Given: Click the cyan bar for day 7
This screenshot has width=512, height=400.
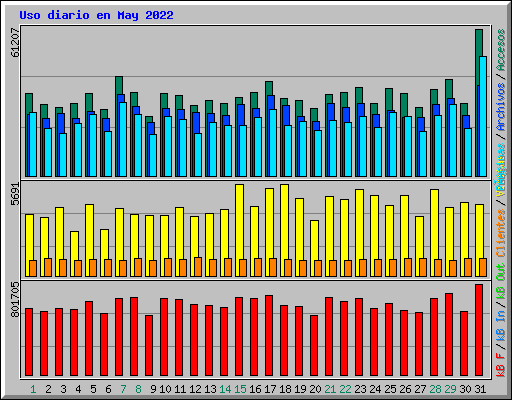Looking at the screenshot, I should click(123, 139).
